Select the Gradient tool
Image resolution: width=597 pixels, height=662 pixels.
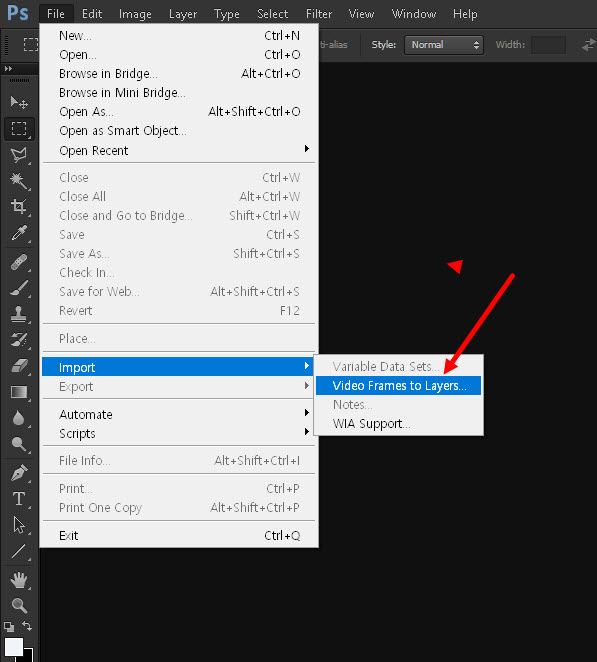[x=19, y=392]
